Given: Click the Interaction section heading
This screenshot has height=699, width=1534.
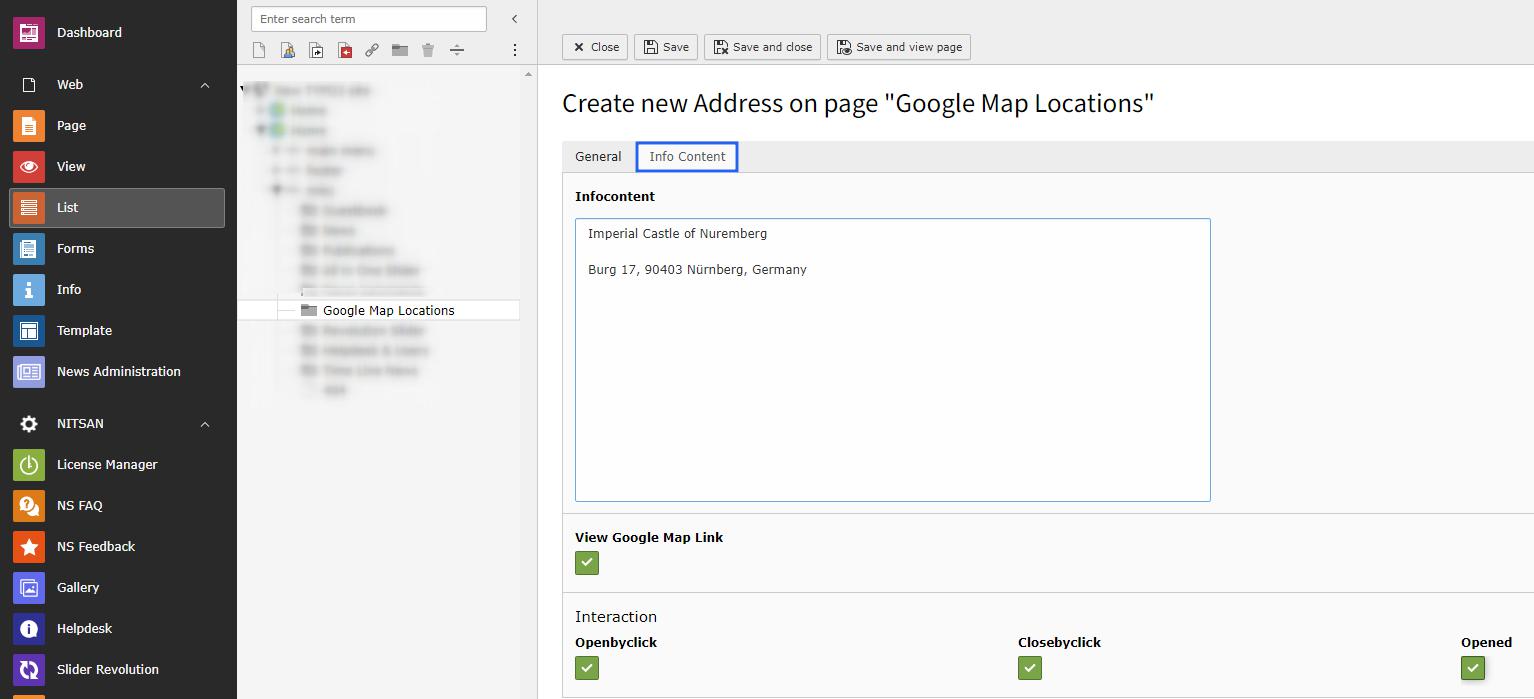Looking at the screenshot, I should 616,617.
